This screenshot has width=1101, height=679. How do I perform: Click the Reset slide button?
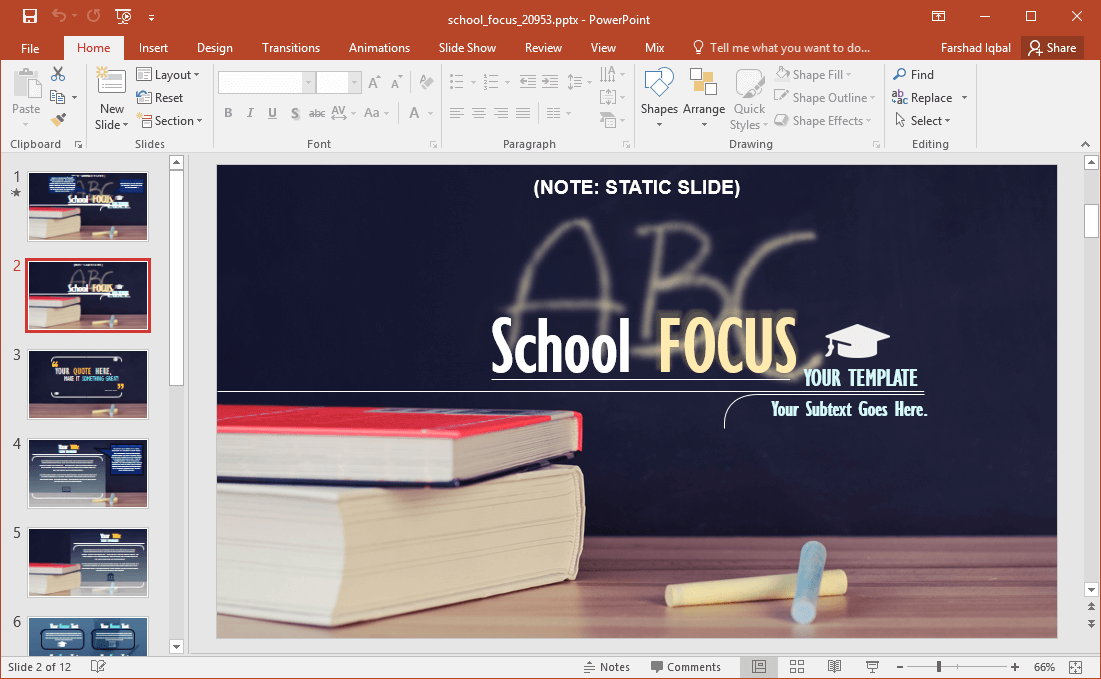160,98
